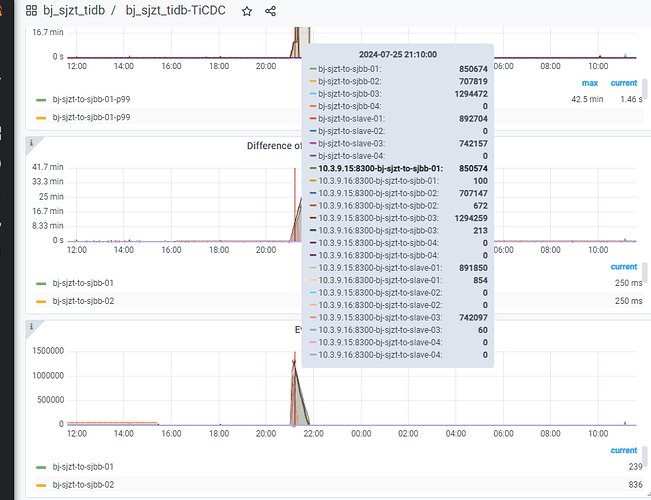This screenshot has width=651, height=500.
Task: Click the info icon on the Difference panel
Action: [x=31, y=143]
